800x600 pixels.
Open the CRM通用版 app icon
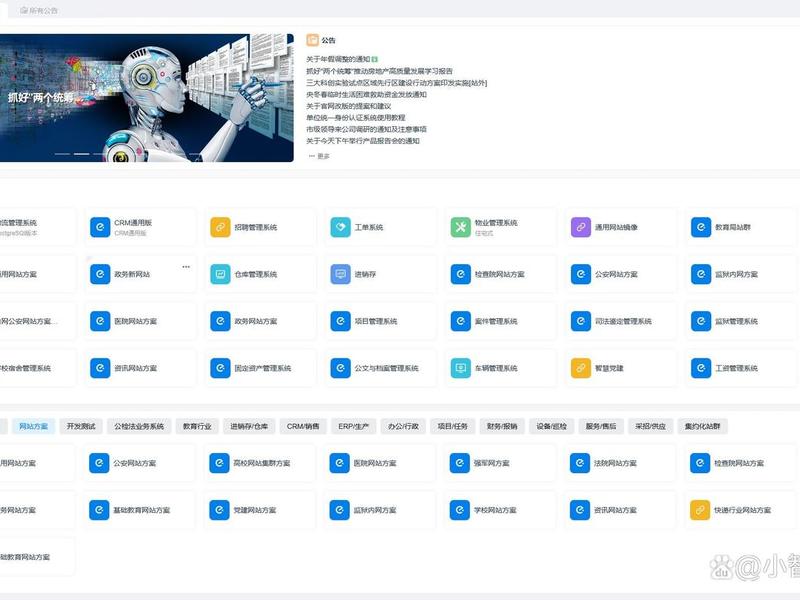pos(100,227)
